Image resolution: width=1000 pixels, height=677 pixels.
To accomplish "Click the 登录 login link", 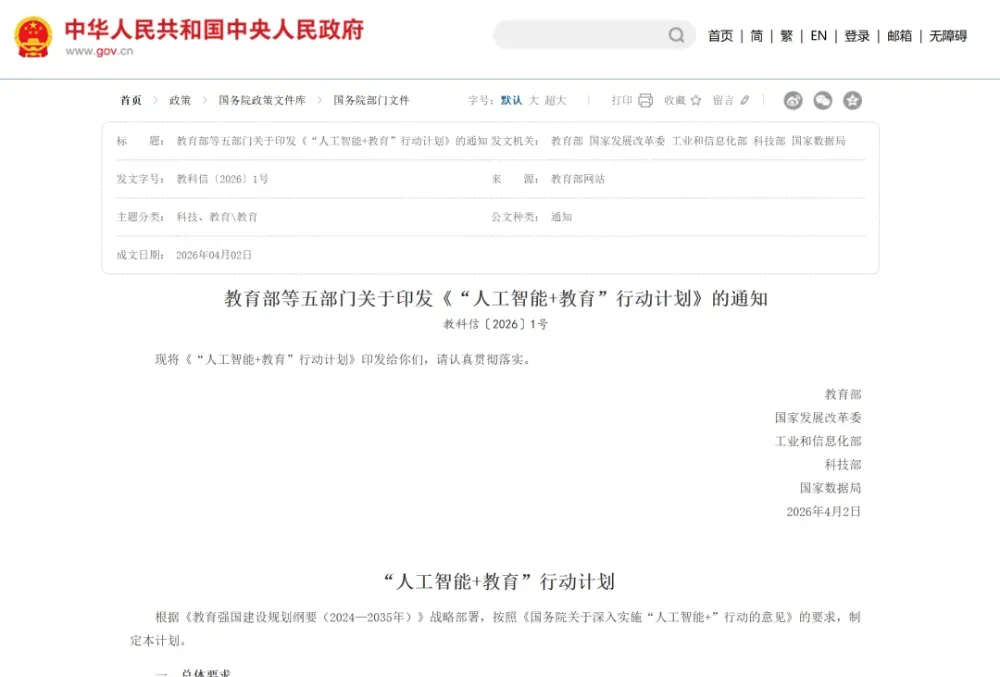I will pos(856,34).
